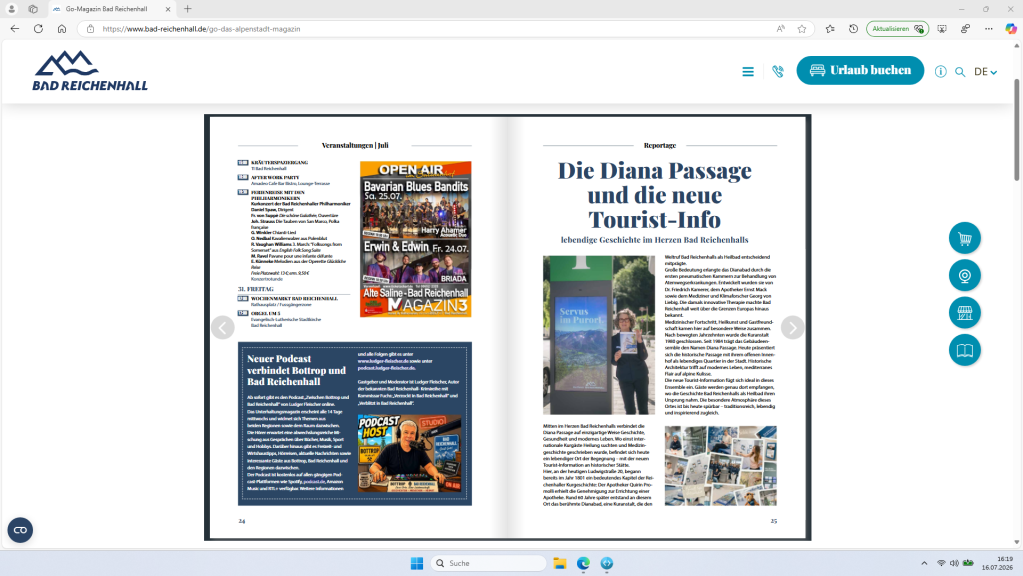
Task: Show hidden system tray icons
Action: [x=924, y=563]
